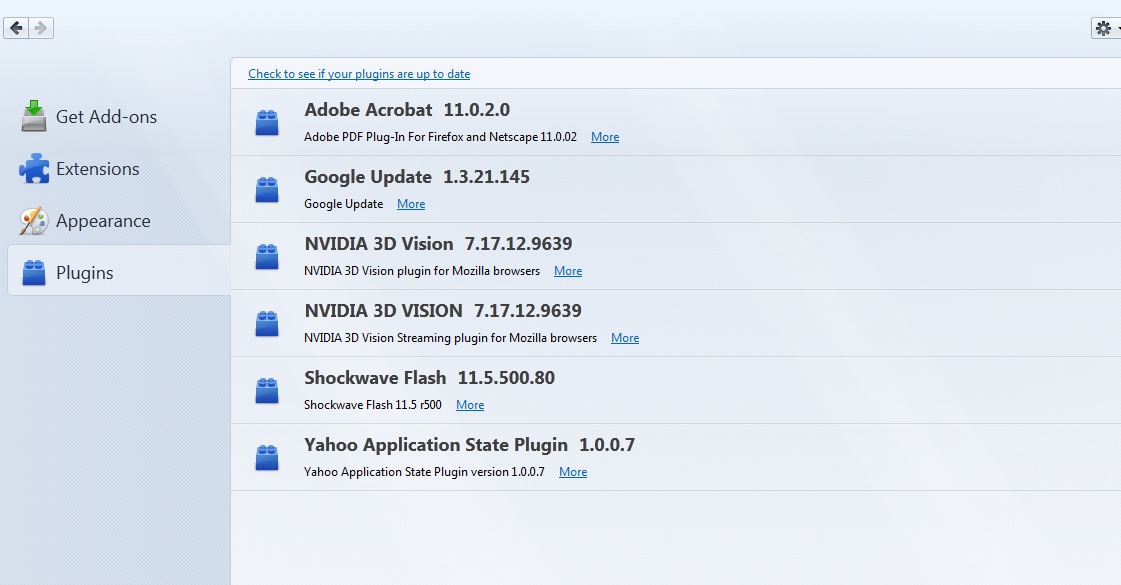Open More for Yahoo Application State Plugin
The image size is (1121, 585).
point(573,472)
